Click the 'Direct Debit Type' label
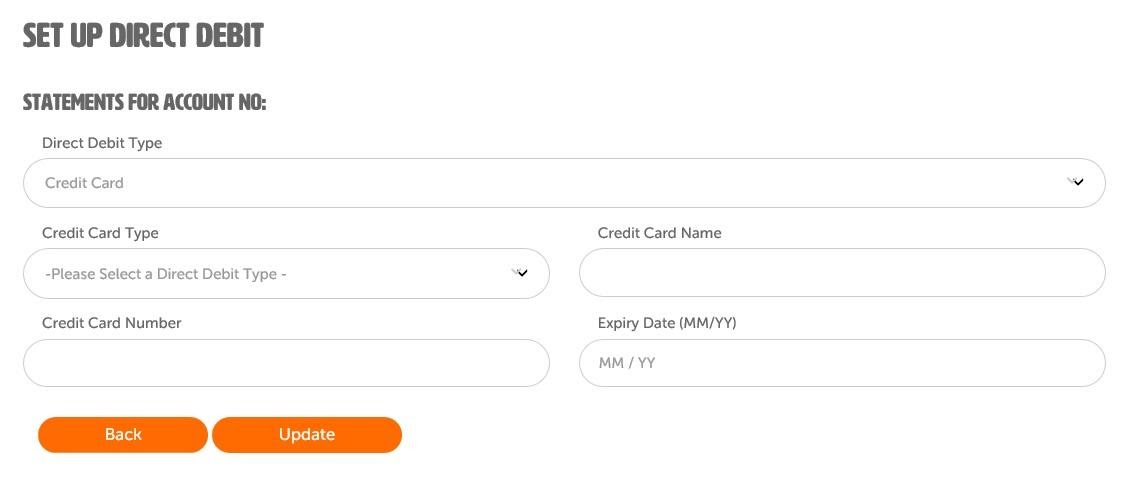1134x480 pixels. point(102,143)
